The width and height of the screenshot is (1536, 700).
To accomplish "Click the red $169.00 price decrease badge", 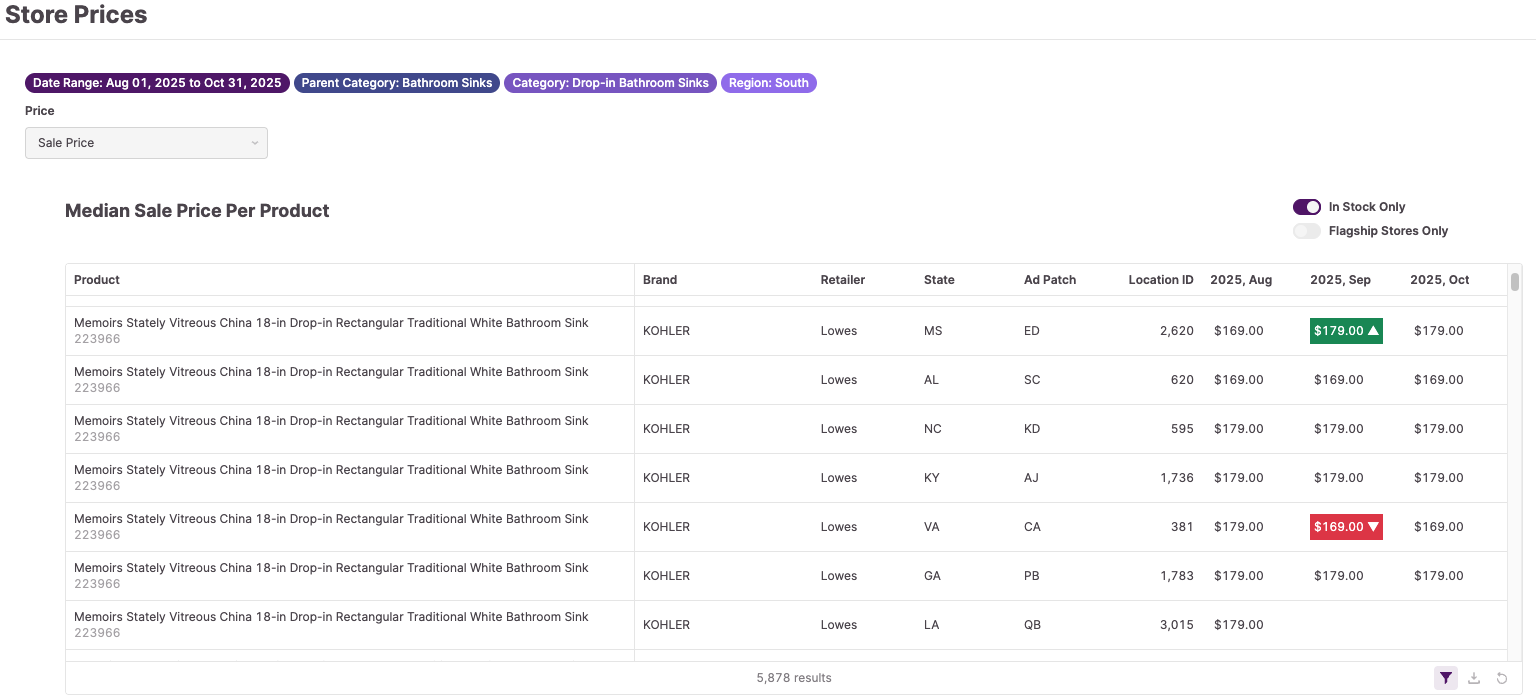I will 1346,527.
